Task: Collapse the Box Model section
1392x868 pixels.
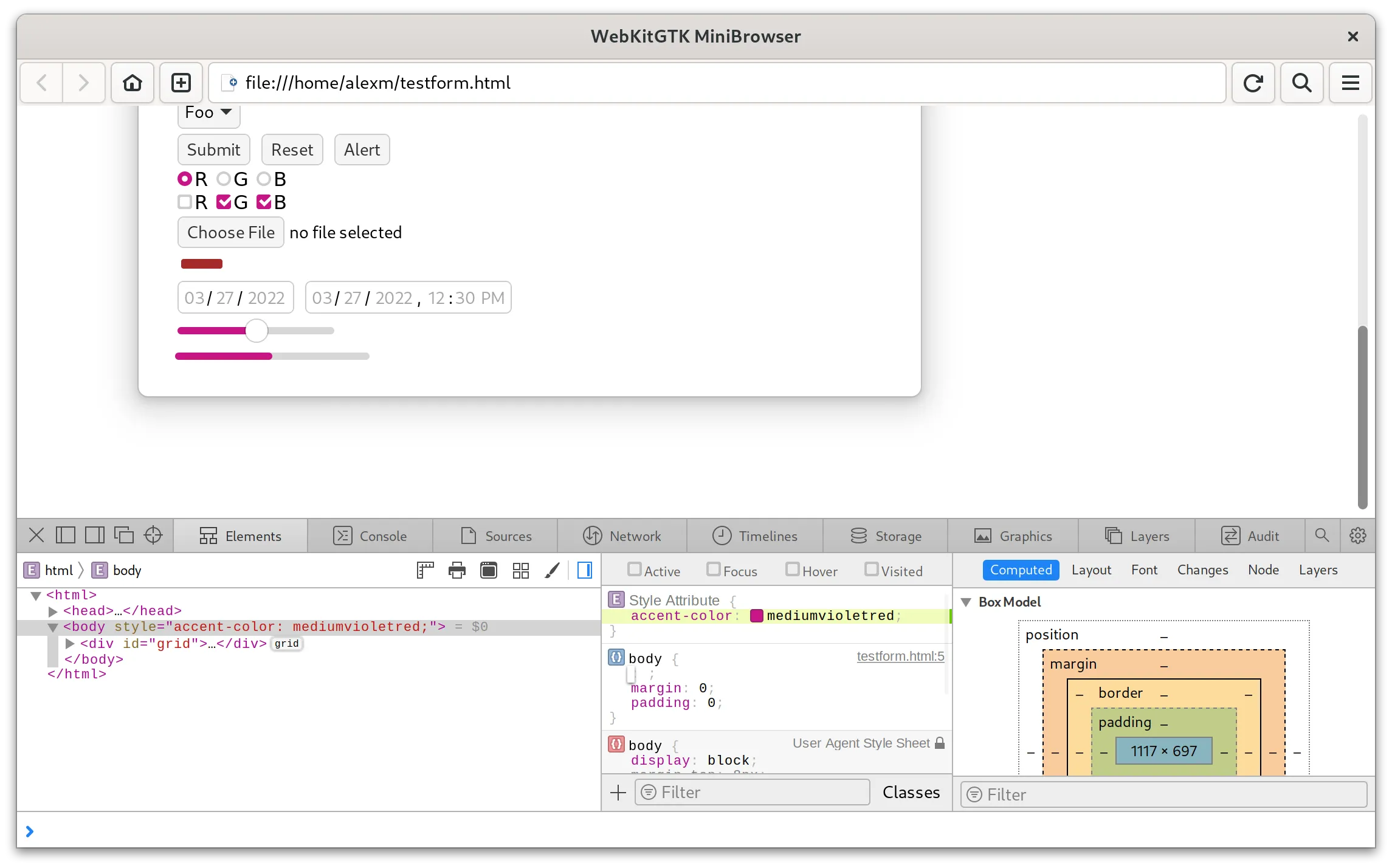Action: coord(966,602)
